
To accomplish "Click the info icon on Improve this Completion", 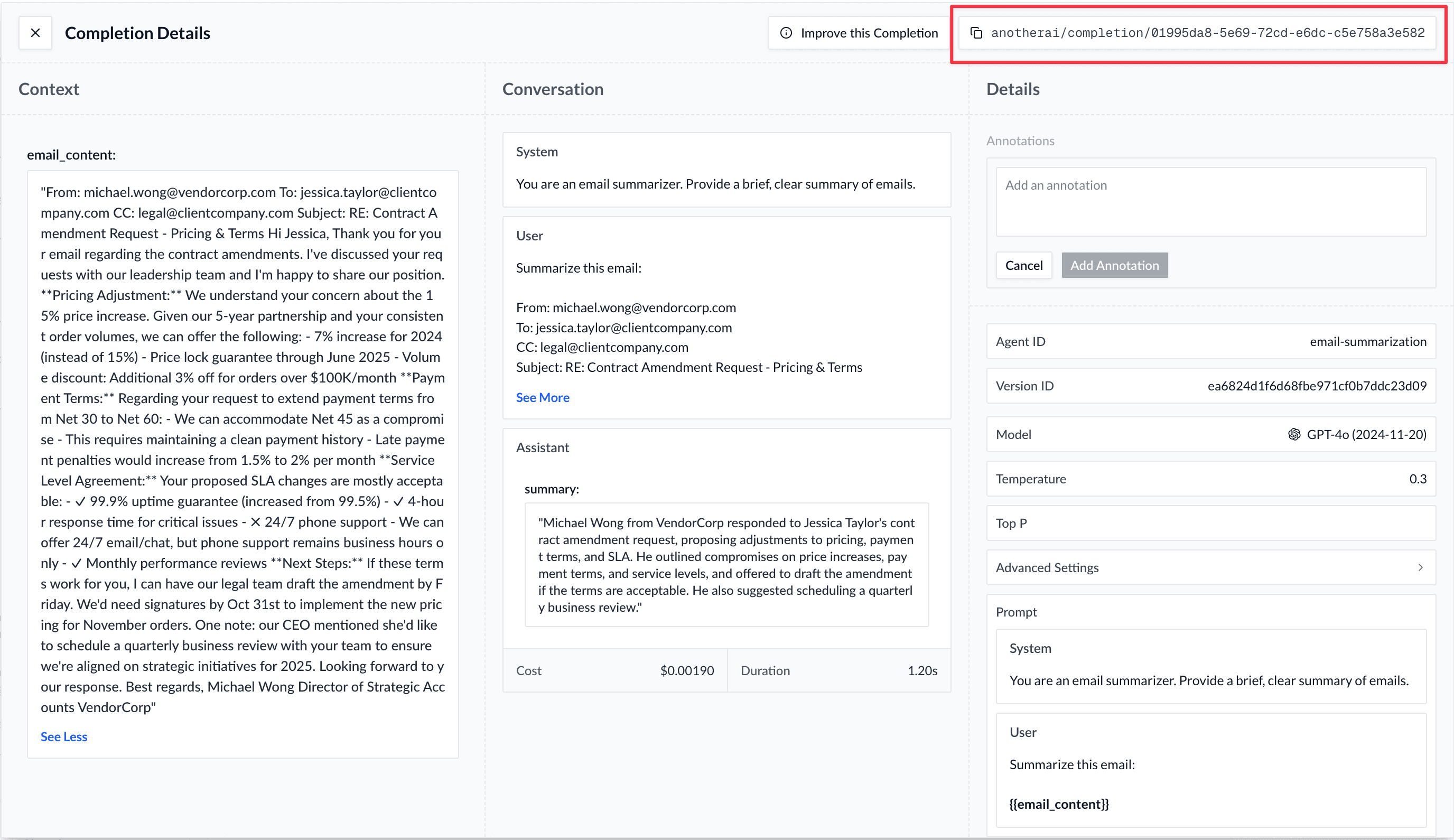I will (x=786, y=33).
